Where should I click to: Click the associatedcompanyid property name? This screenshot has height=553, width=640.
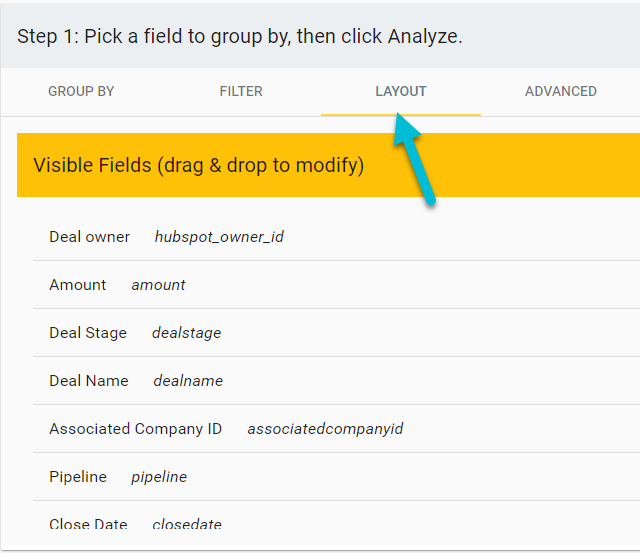(x=325, y=429)
